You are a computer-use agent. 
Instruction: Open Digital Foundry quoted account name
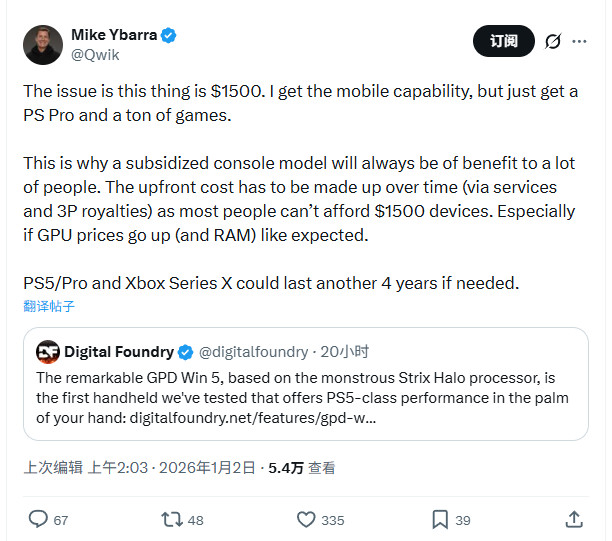(x=118, y=352)
